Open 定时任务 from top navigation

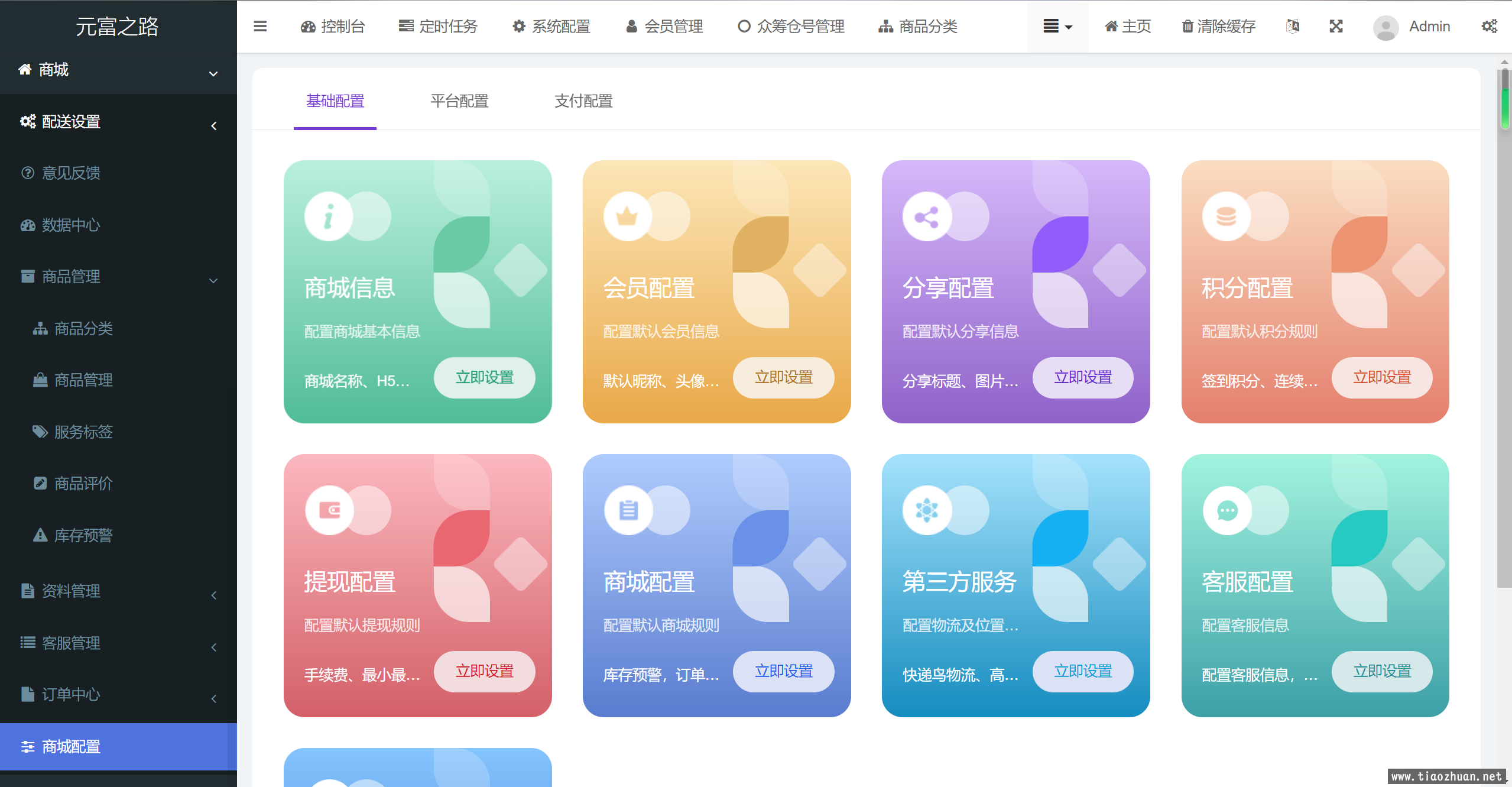point(438,27)
